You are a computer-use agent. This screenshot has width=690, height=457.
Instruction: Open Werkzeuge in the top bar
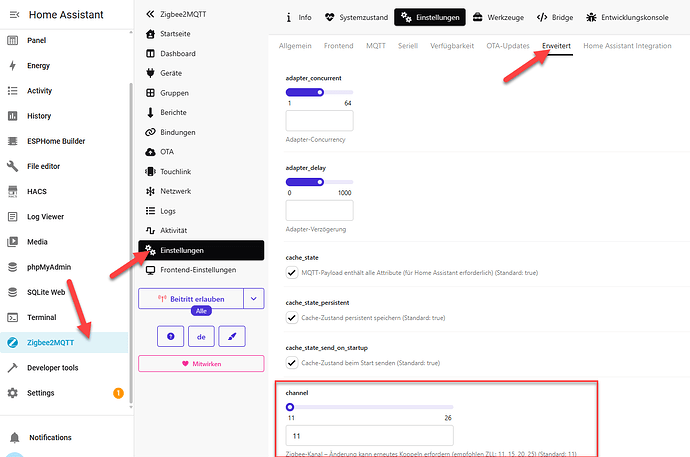click(498, 18)
